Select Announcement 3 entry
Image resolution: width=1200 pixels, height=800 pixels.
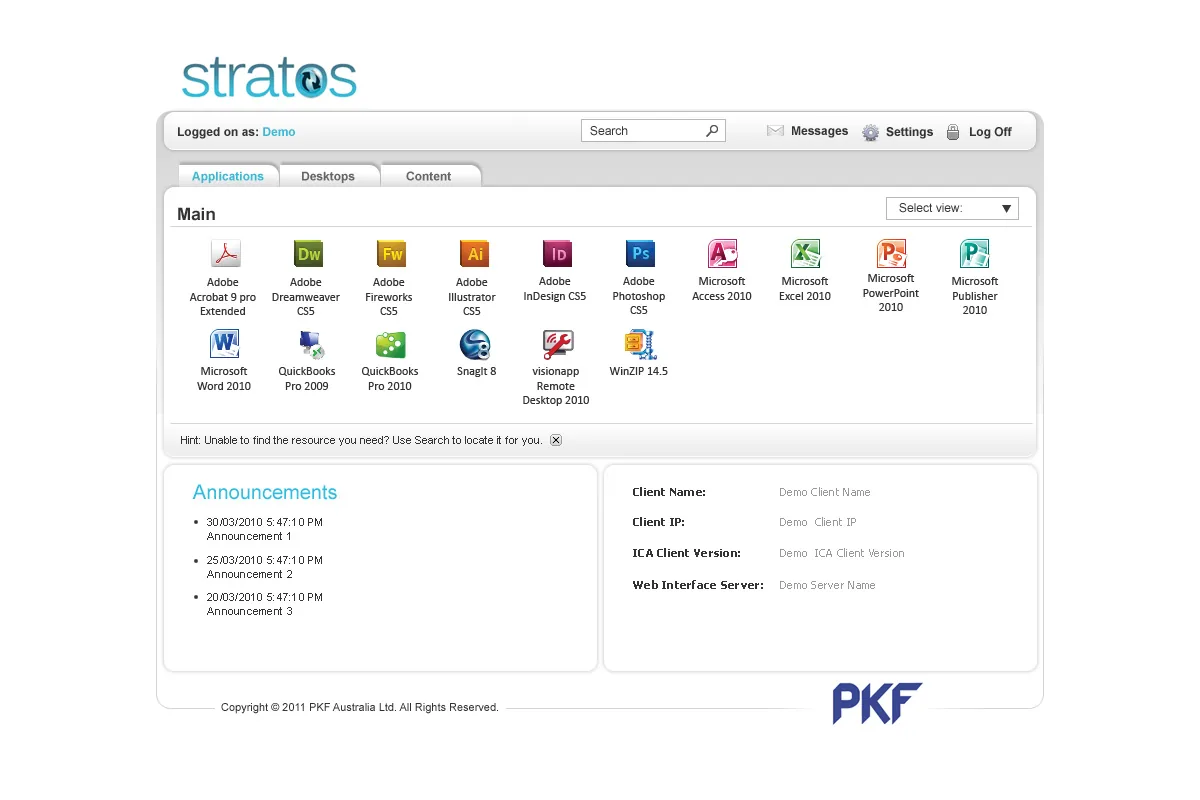pos(249,611)
